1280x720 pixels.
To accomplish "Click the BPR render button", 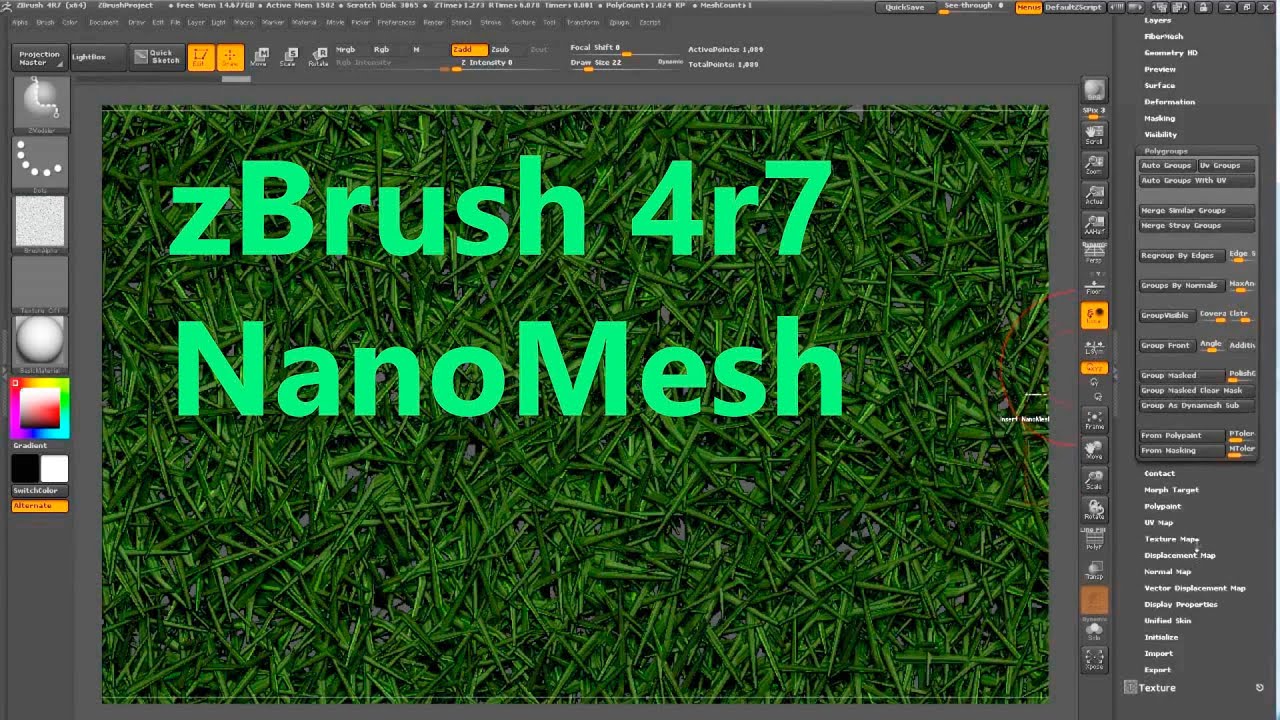I will point(1095,90).
